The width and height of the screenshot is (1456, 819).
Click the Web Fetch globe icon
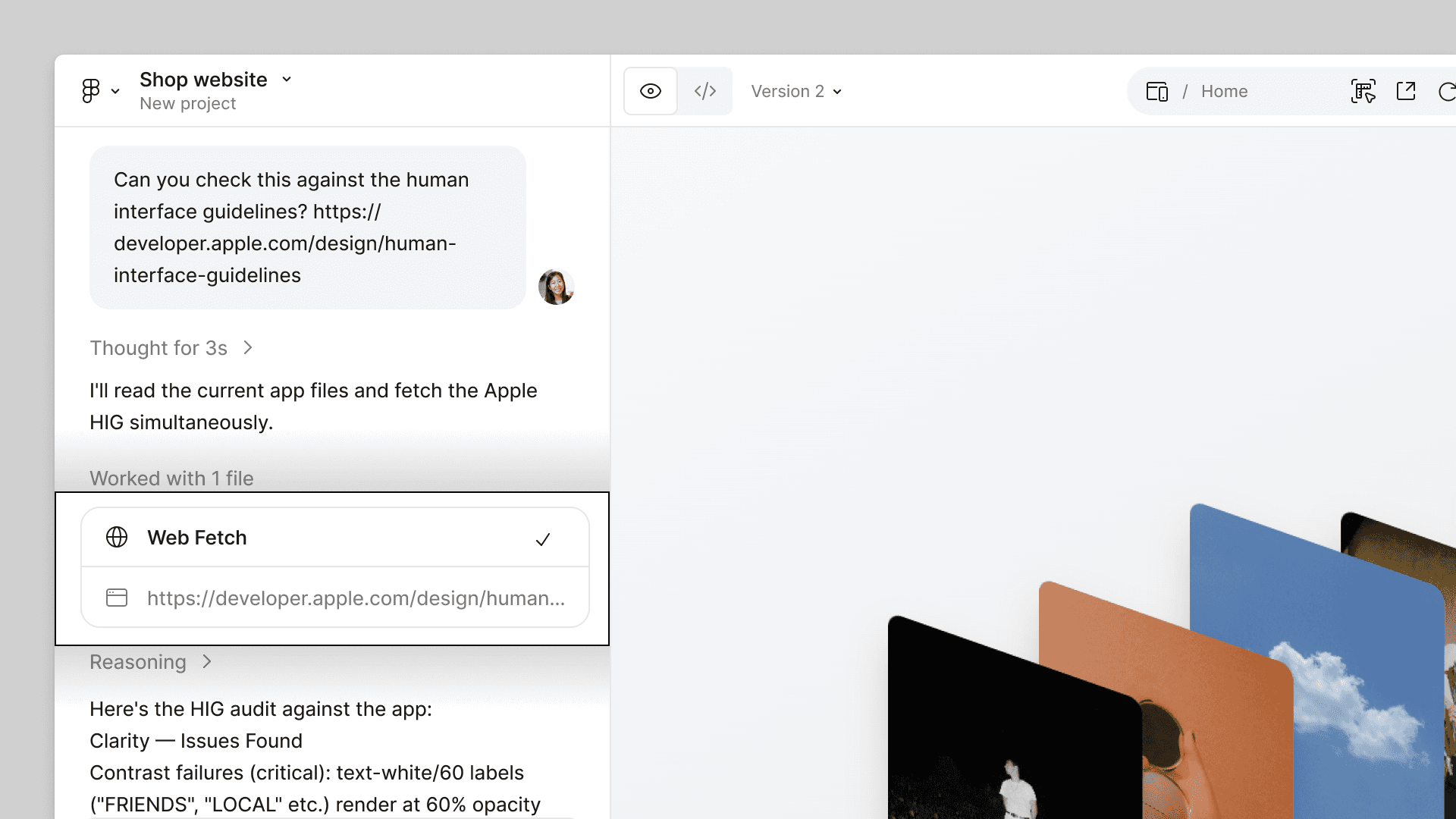[x=117, y=537]
